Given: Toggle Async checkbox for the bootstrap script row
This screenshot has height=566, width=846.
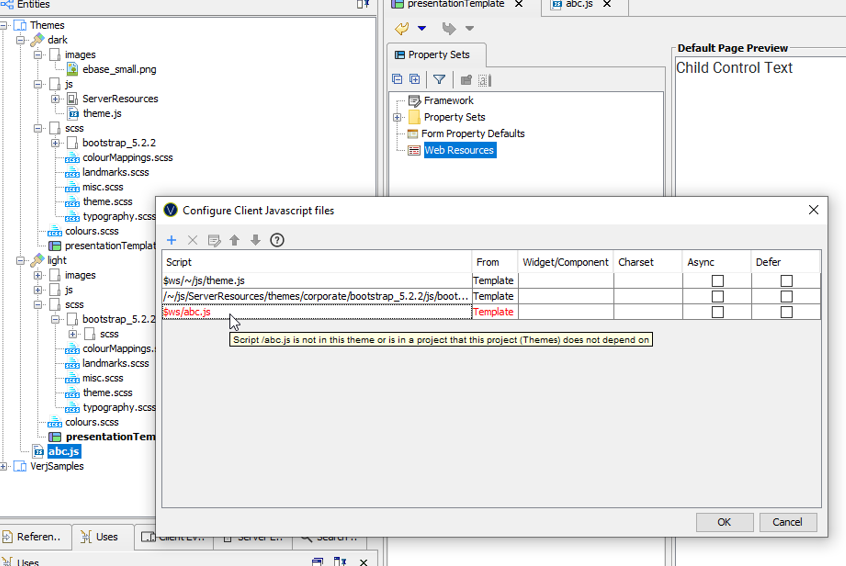Looking at the screenshot, I should click(717, 296).
